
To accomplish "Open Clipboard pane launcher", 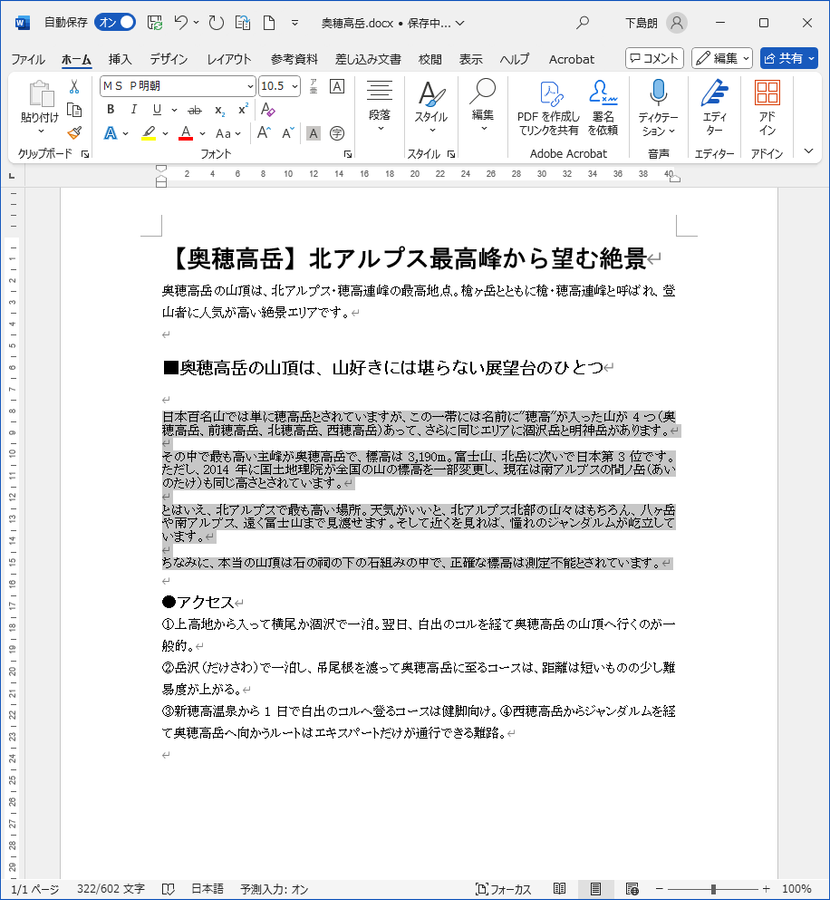I will point(85,154).
